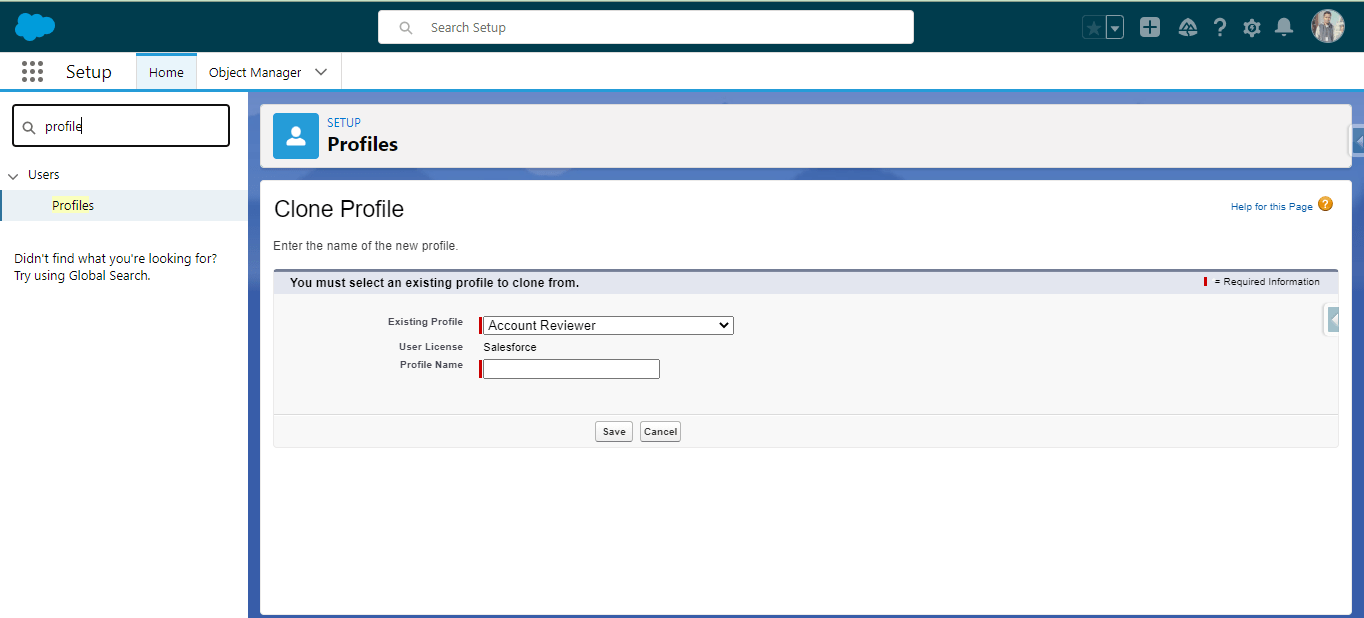Click the Quick Find magnifier icon
The image size is (1364, 618).
point(29,128)
